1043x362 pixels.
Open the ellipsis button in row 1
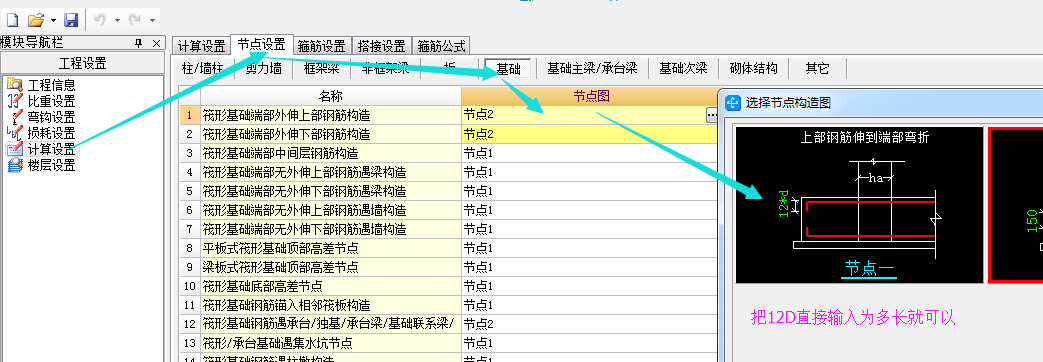712,115
